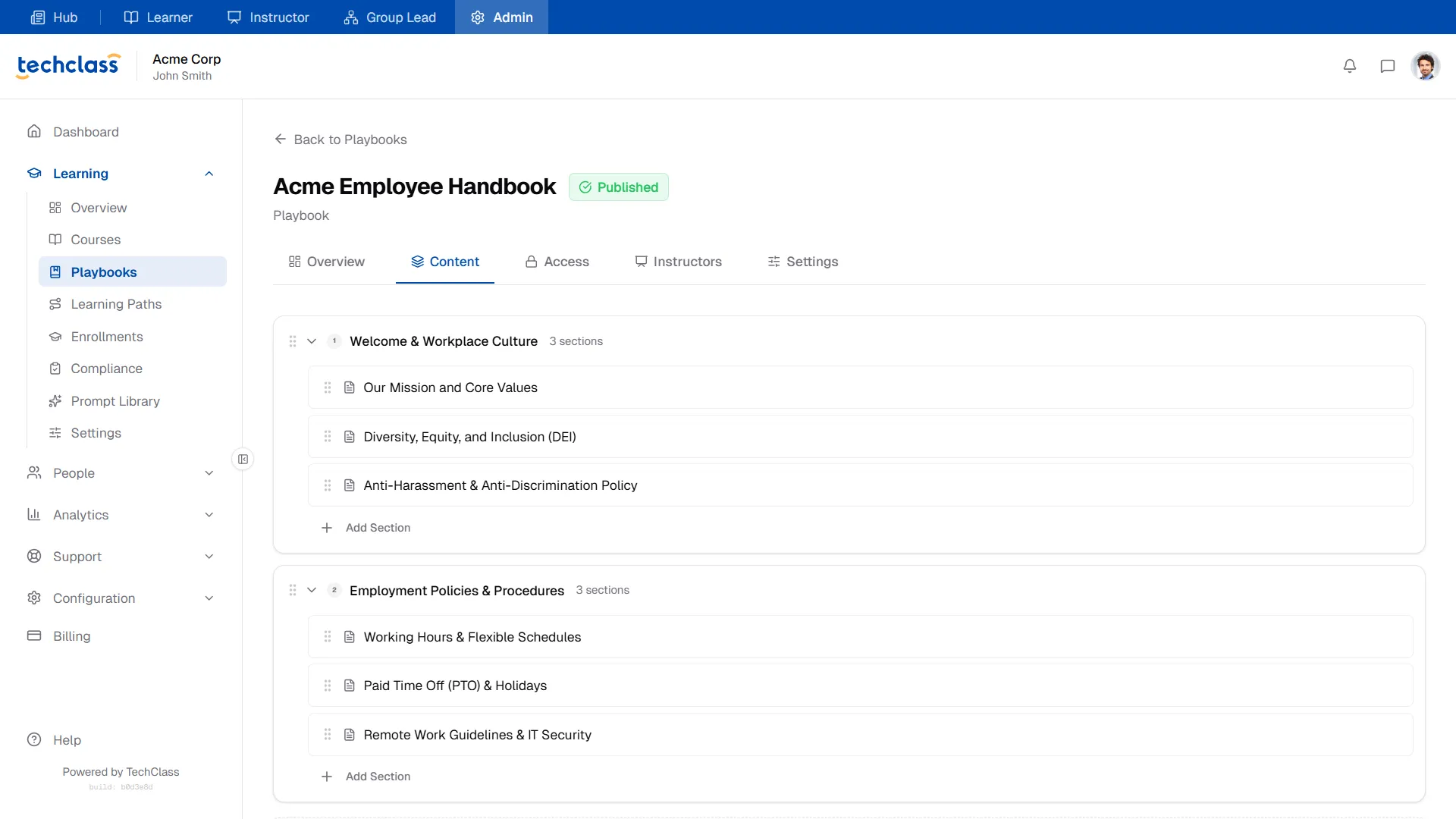Open the playbook Access tab

click(x=557, y=262)
